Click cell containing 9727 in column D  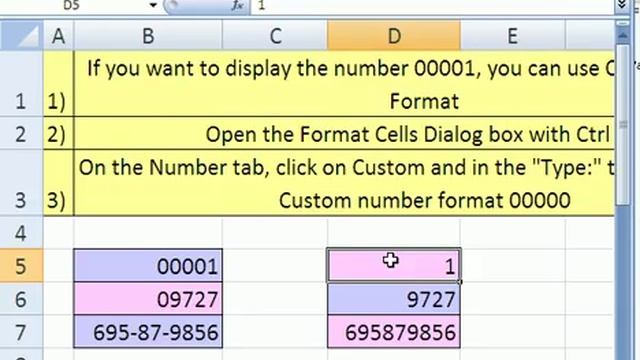coord(394,299)
